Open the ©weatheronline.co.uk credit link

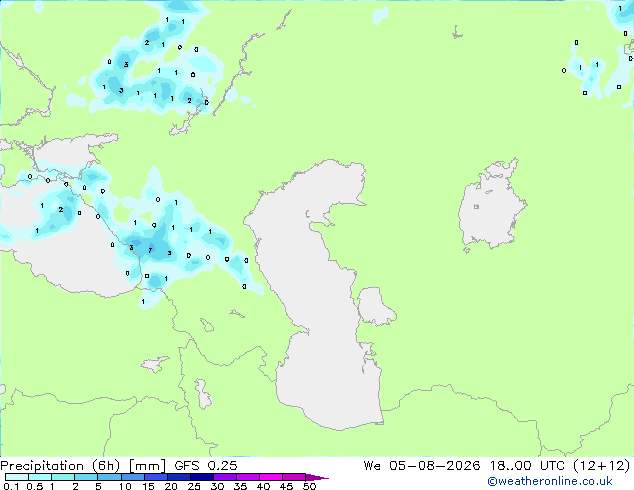tap(550, 481)
